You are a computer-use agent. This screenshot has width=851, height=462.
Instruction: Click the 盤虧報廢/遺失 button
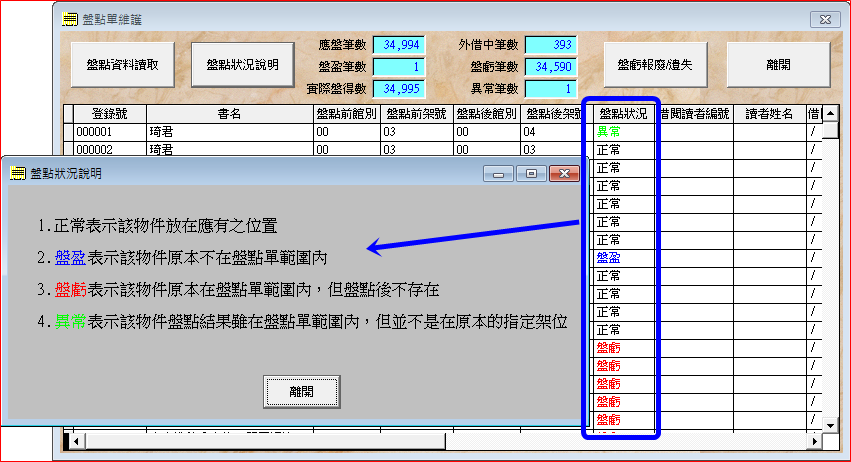[656, 65]
